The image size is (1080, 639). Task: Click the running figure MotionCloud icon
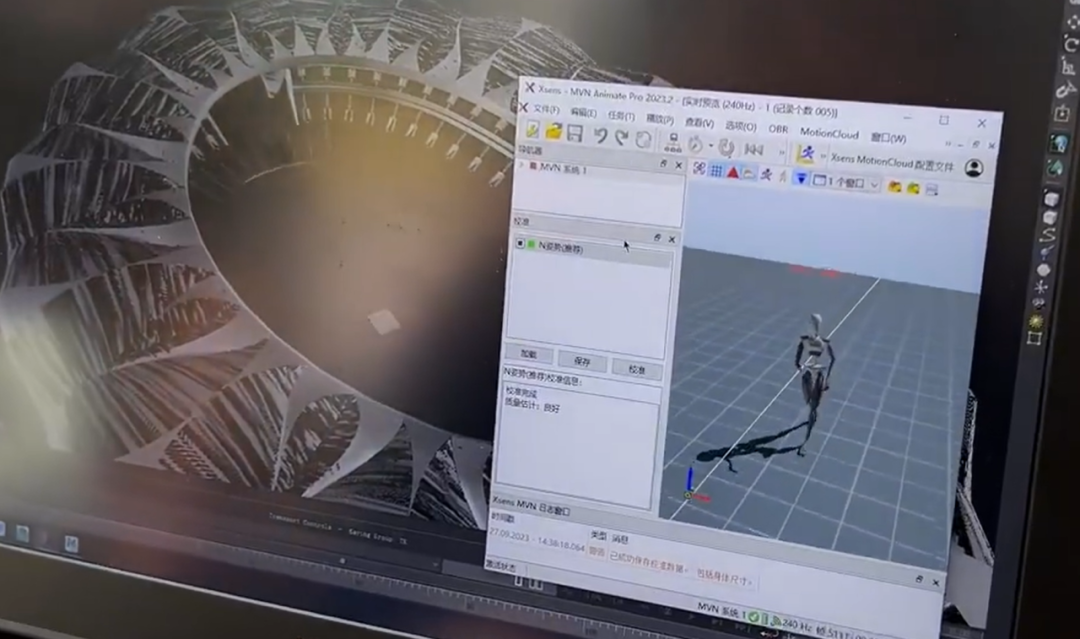[x=805, y=154]
